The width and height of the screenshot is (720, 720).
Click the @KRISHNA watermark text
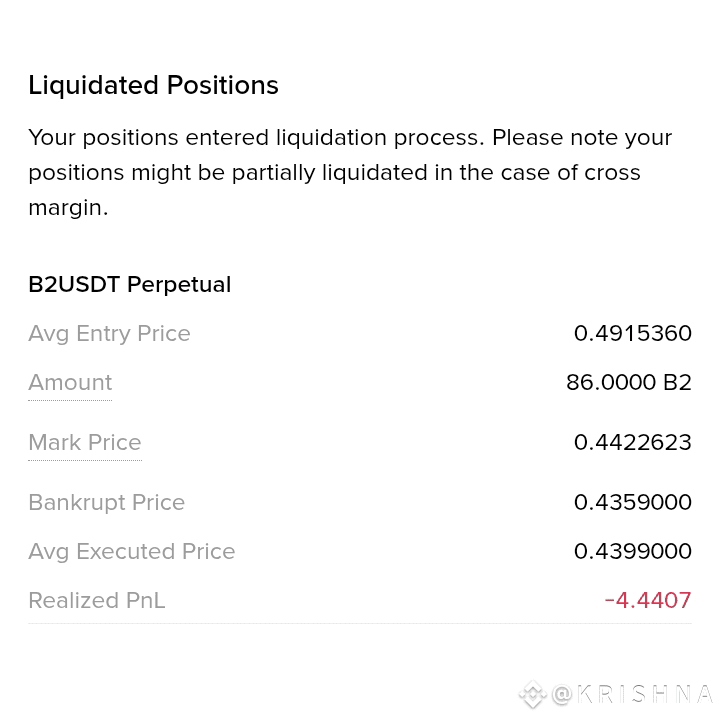(x=632, y=695)
